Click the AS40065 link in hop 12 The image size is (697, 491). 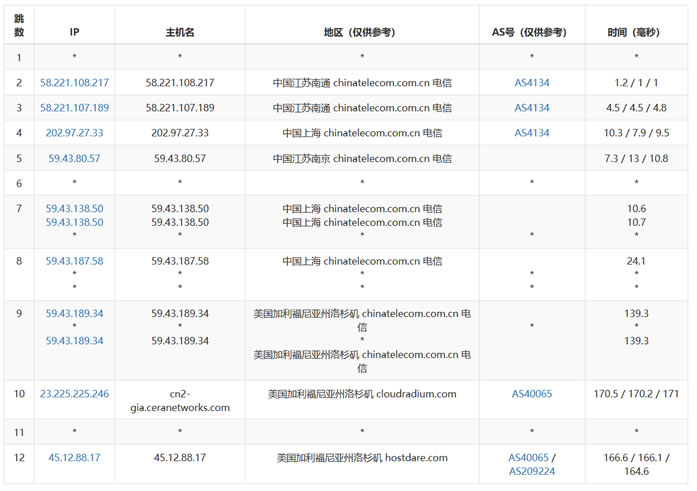point(528,458)
